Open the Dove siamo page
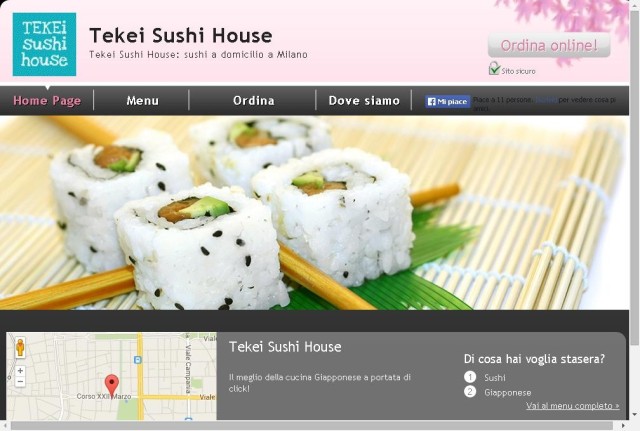 pyautogui.click(x=364, y=100)
